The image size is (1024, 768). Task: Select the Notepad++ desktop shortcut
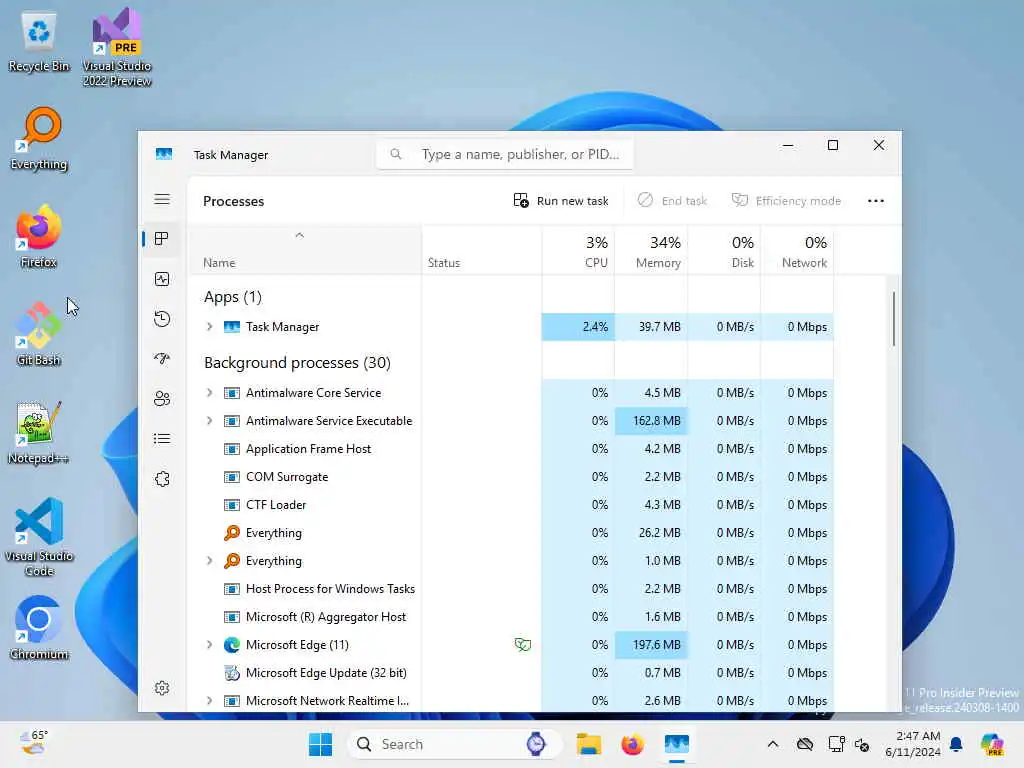point(39,432)
